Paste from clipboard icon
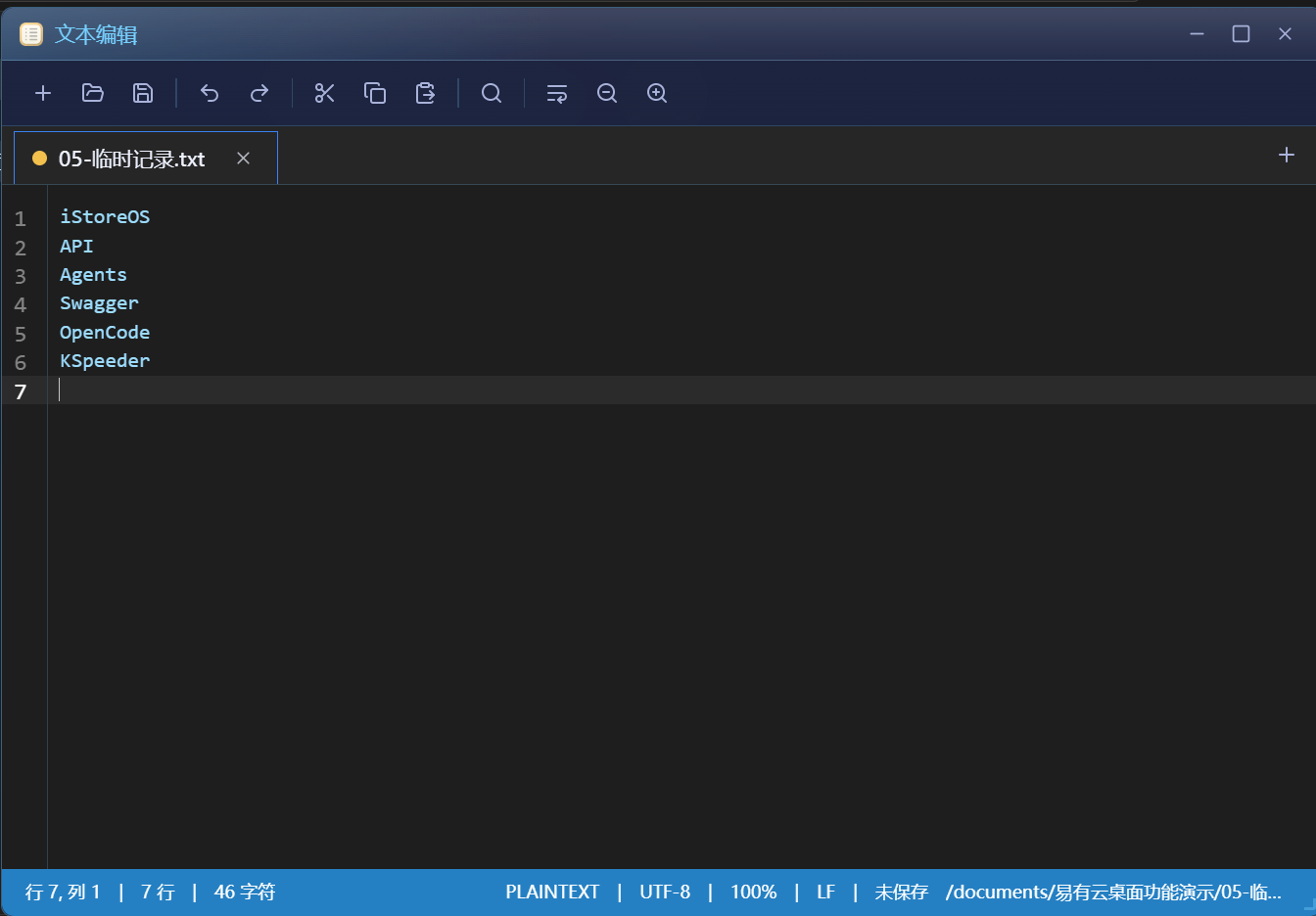The width and height of the screenshot is (1316, 916). (425, 93)
